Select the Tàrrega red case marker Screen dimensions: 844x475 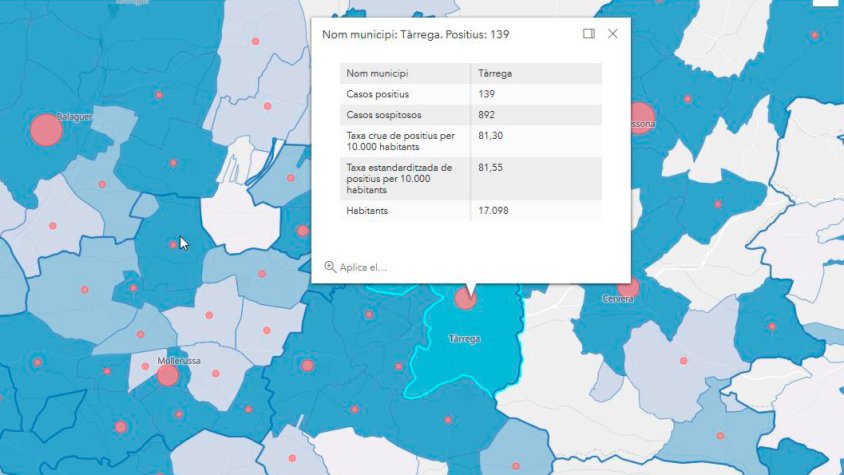click(465, 298)
